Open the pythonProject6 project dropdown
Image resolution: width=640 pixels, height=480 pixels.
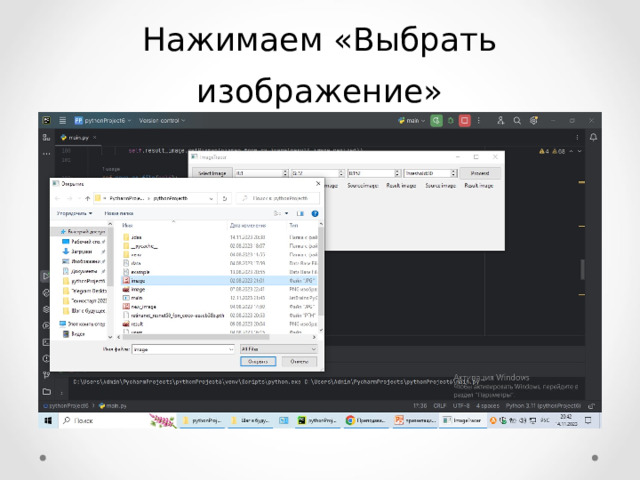click(102, 121)
